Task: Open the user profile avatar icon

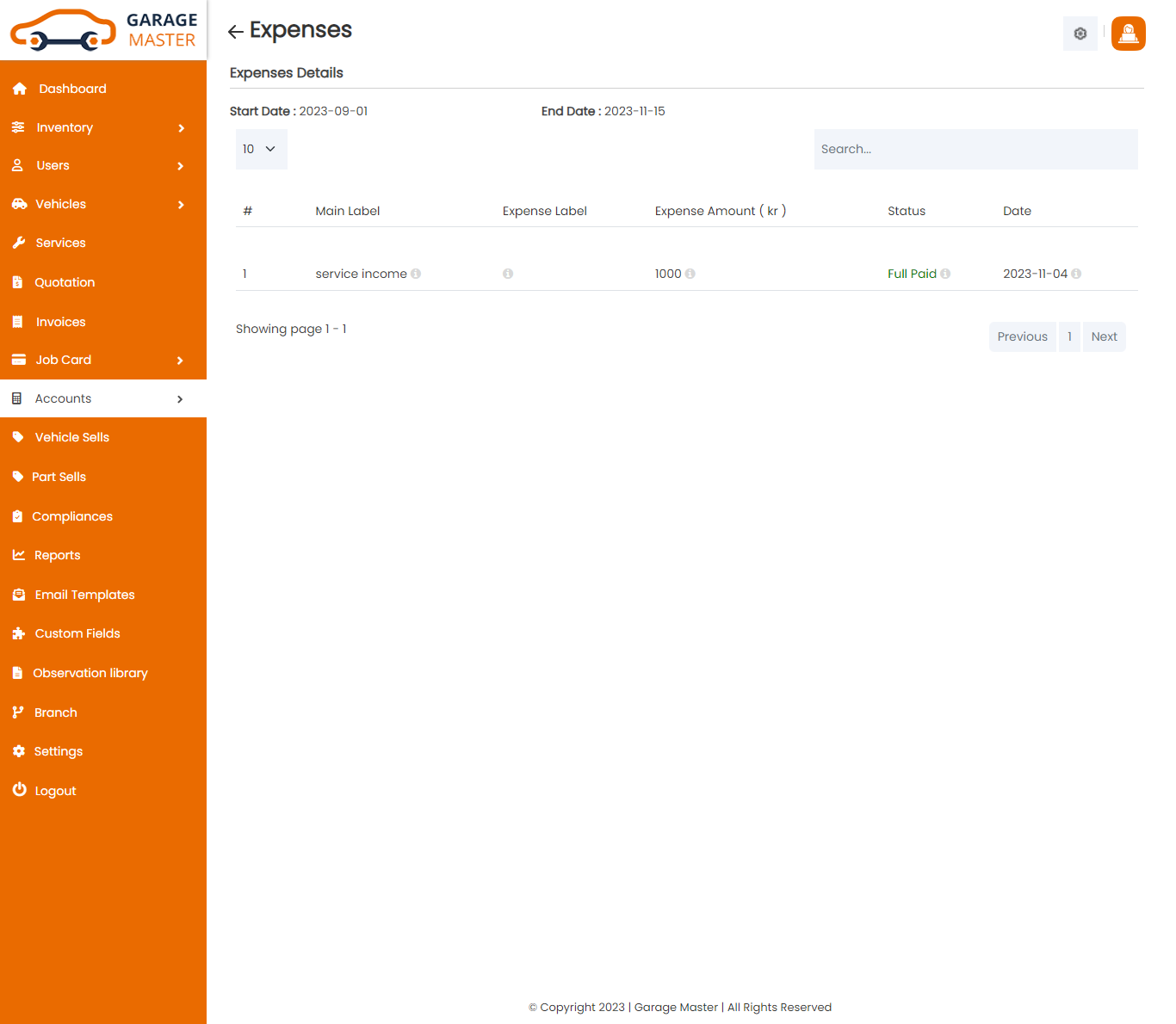Action: (1128, 34)
